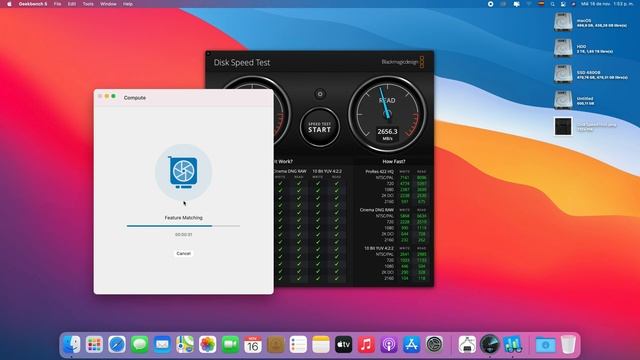Click the READ speed gauge dial

pyautogui.click(x=387, y=114)
